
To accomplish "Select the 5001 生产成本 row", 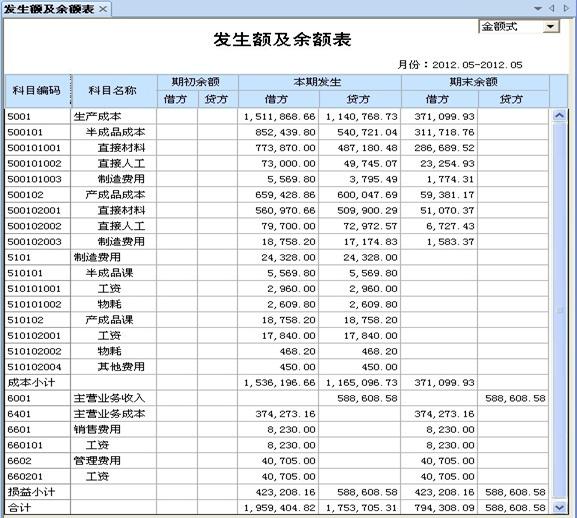I will 277,116.
